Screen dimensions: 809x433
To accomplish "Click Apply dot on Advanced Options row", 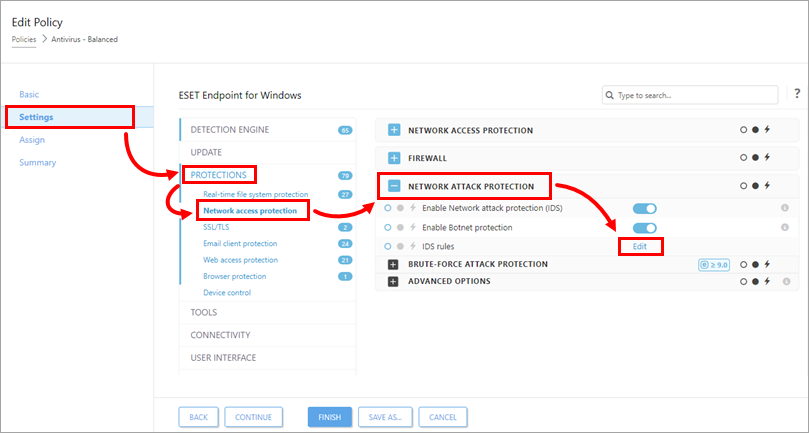I will pos(755,282).
